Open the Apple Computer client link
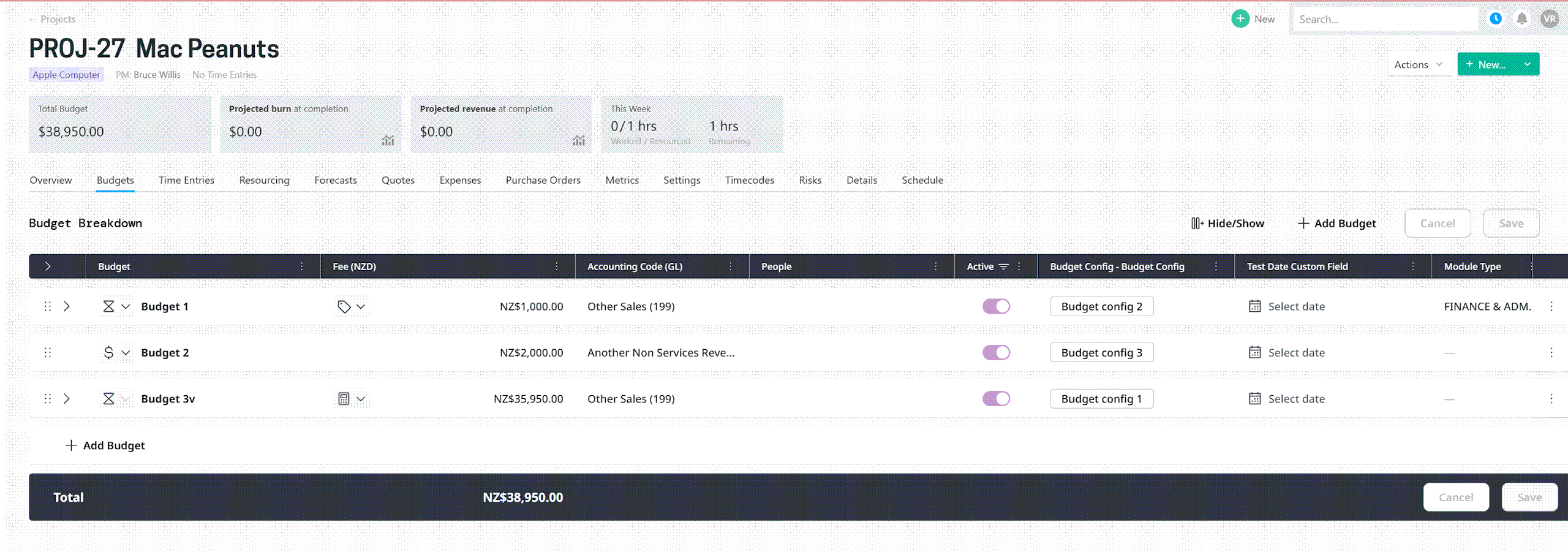Image resolution: width=1568 pixels, height=552 pixels. (x=66, y=75)
